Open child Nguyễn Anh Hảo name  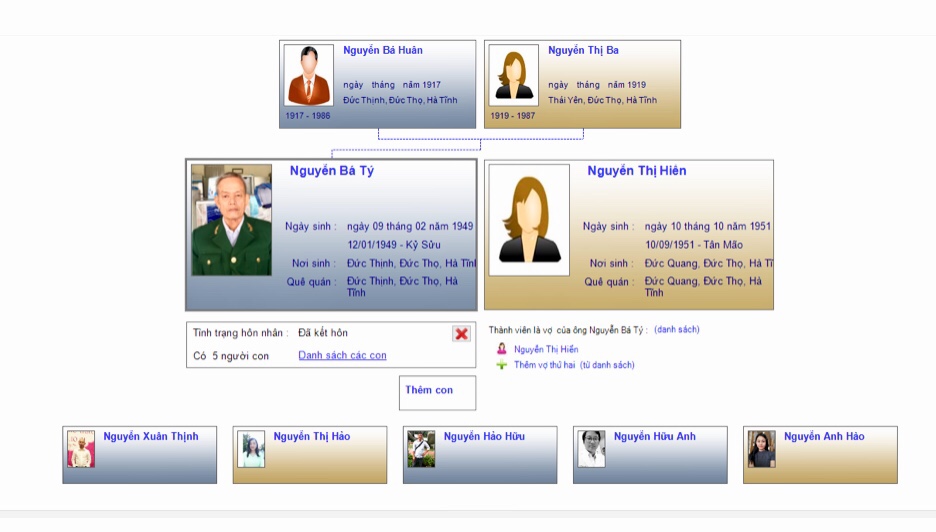pos(824,436)
